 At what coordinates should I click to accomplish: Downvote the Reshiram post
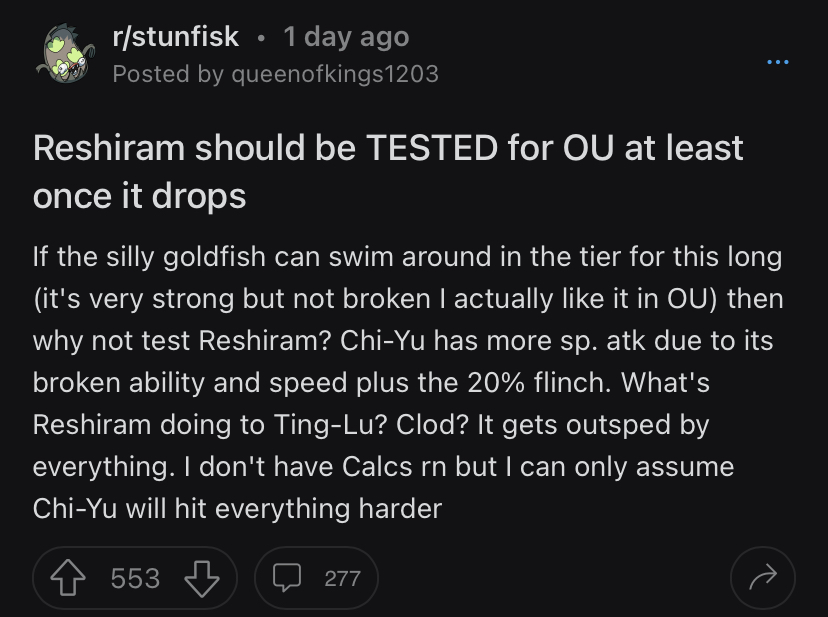click(x=204, y=577)
